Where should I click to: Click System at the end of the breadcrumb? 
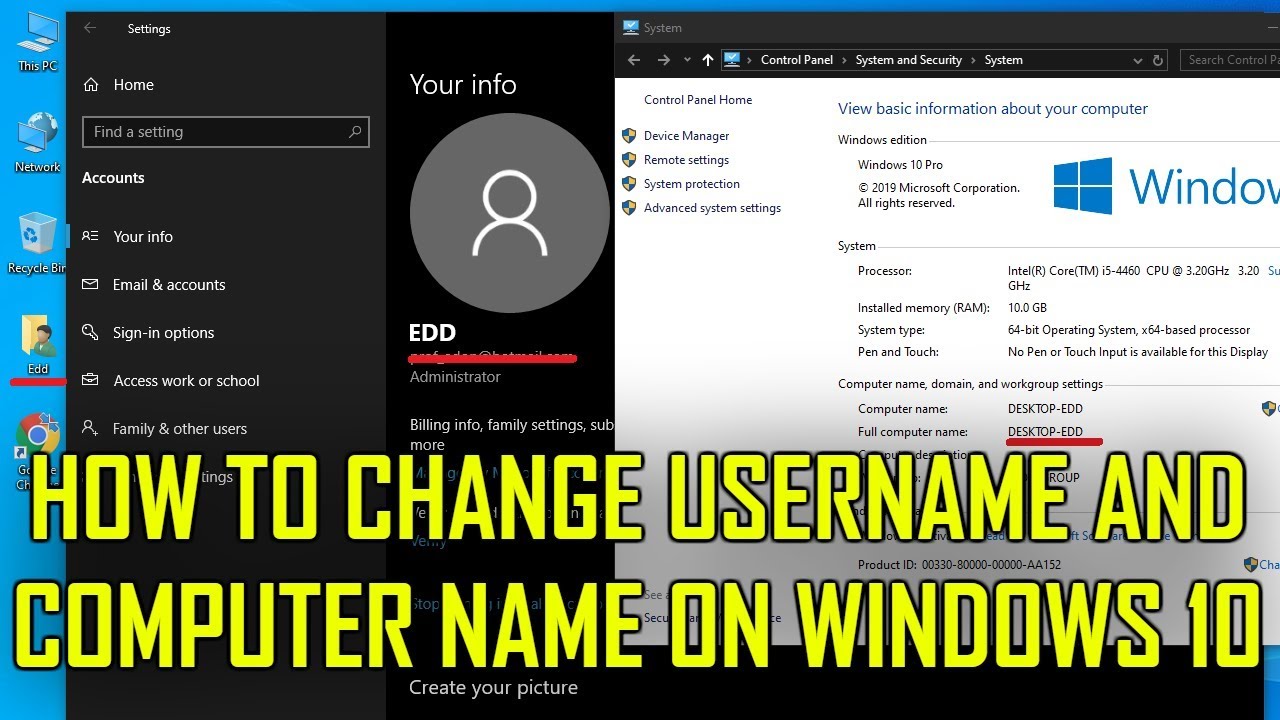pos(1003,60)
